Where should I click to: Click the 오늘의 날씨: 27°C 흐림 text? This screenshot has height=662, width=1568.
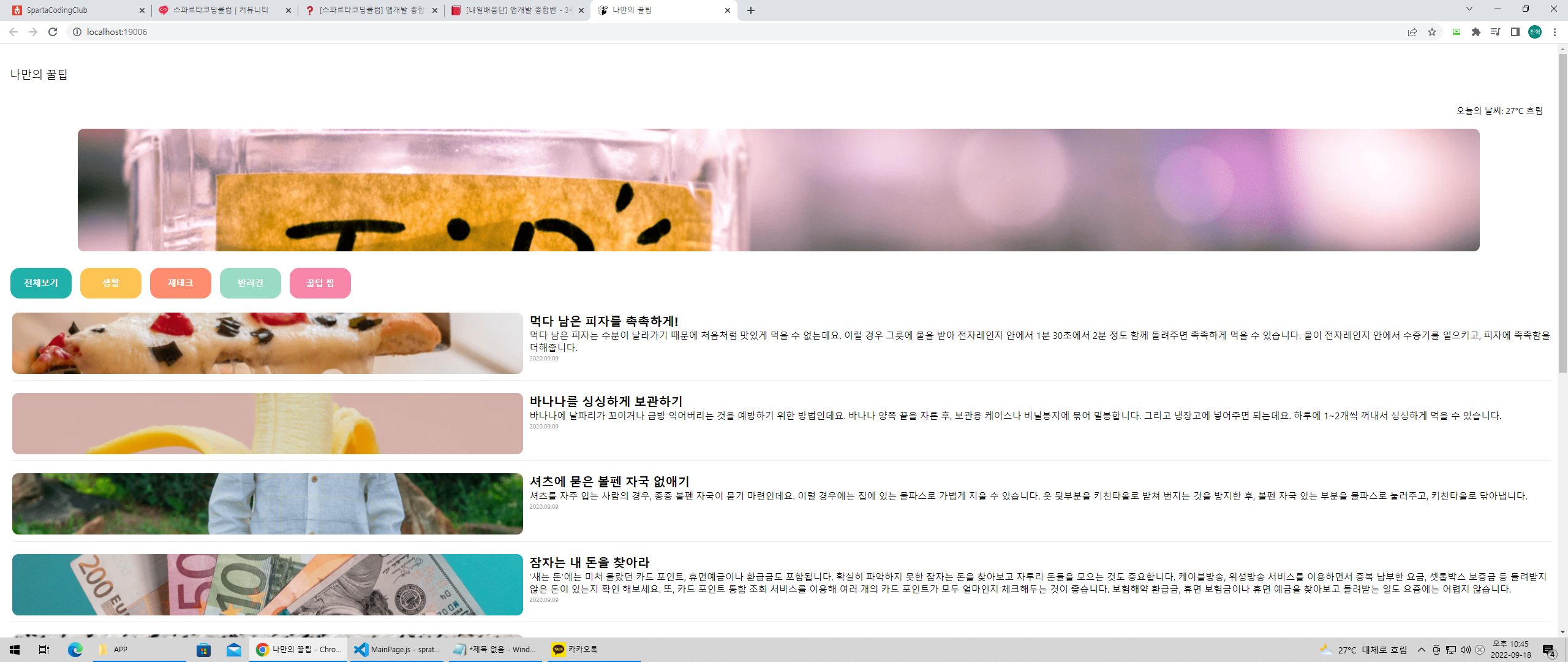1499,111
